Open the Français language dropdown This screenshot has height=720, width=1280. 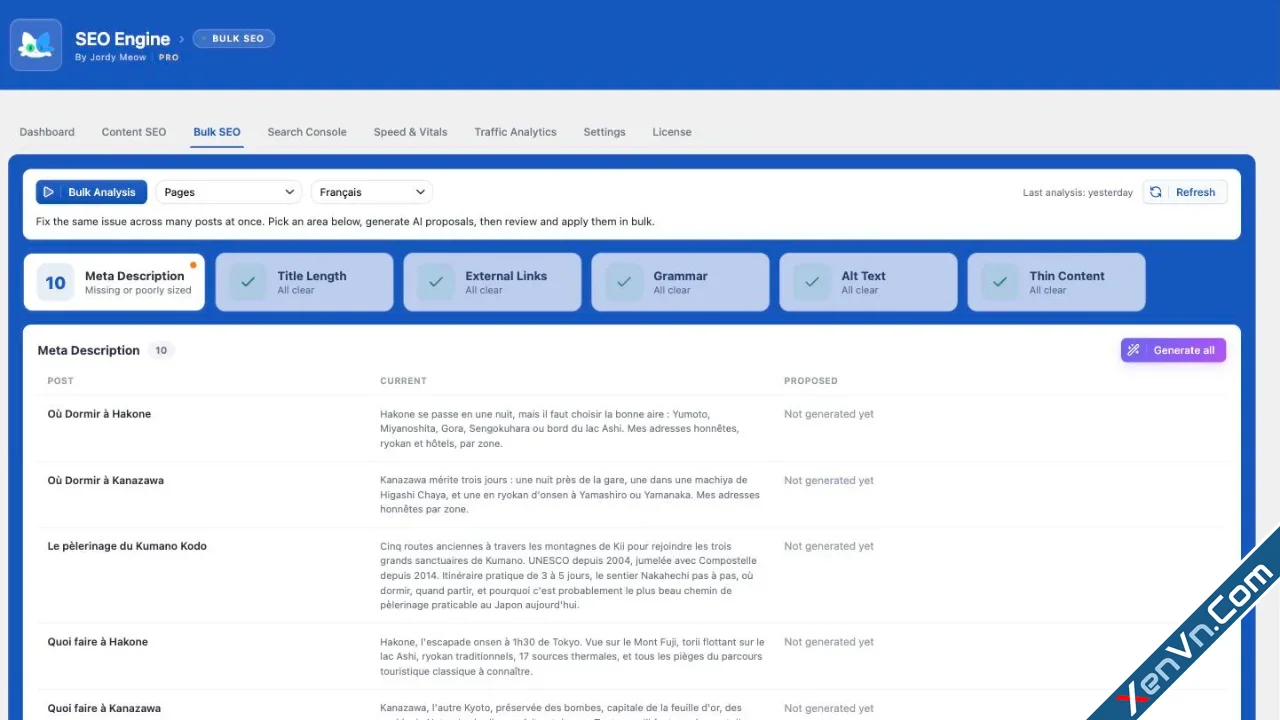click(371, 192)
